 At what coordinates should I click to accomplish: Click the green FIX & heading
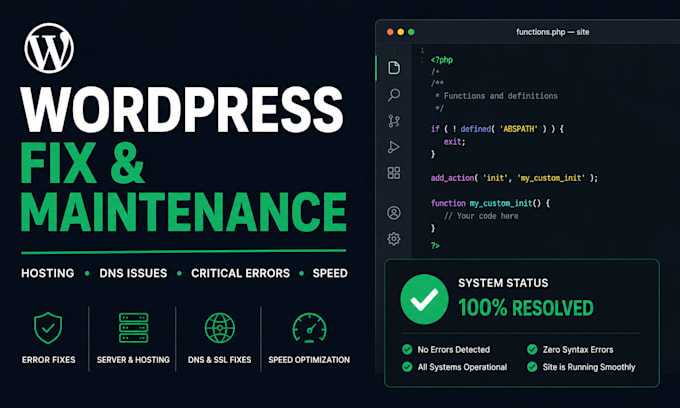(82, 163)
